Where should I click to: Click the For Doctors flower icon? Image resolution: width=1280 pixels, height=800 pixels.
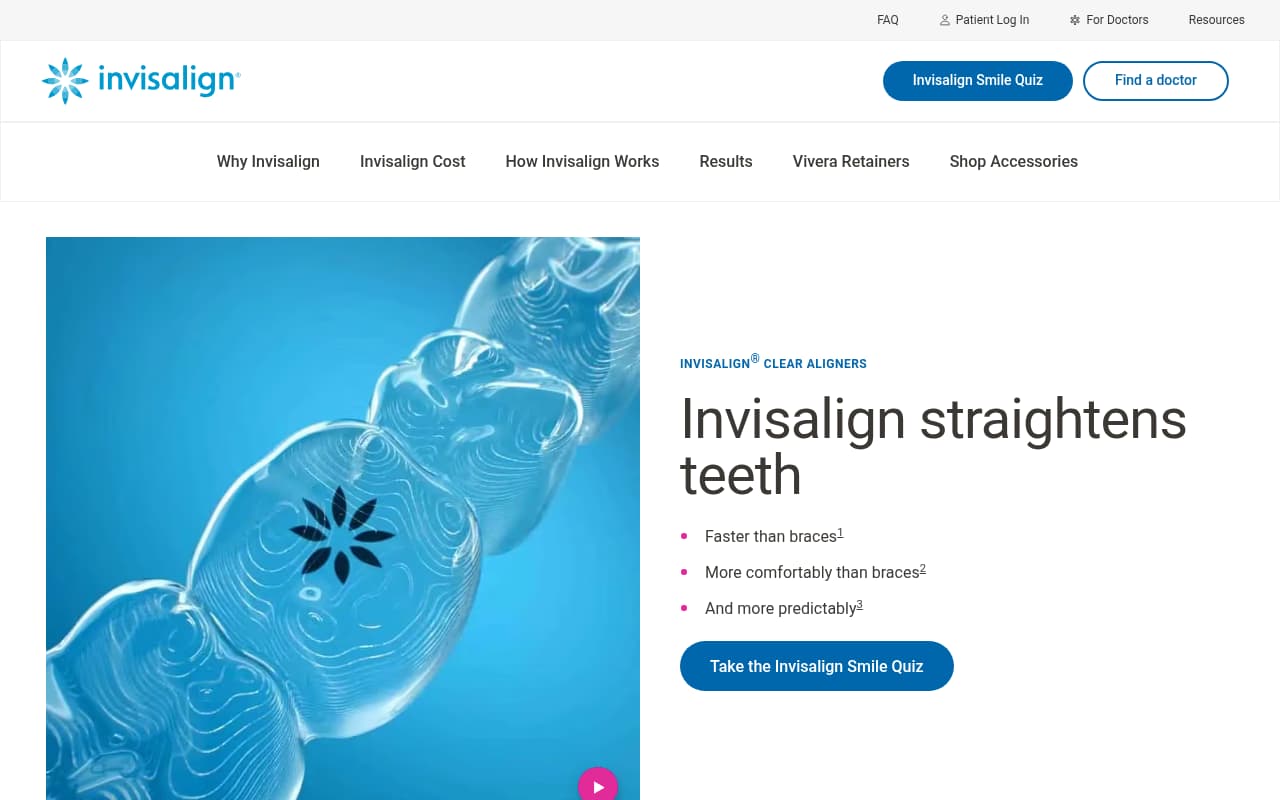point(1075,20)
